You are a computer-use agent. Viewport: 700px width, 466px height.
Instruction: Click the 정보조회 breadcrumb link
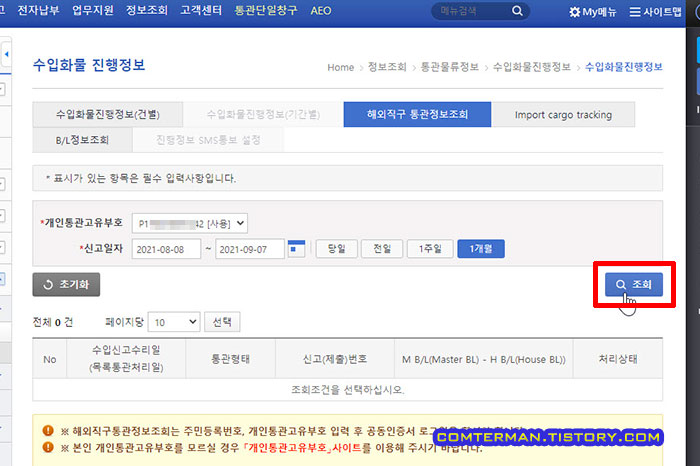[387, 67]
